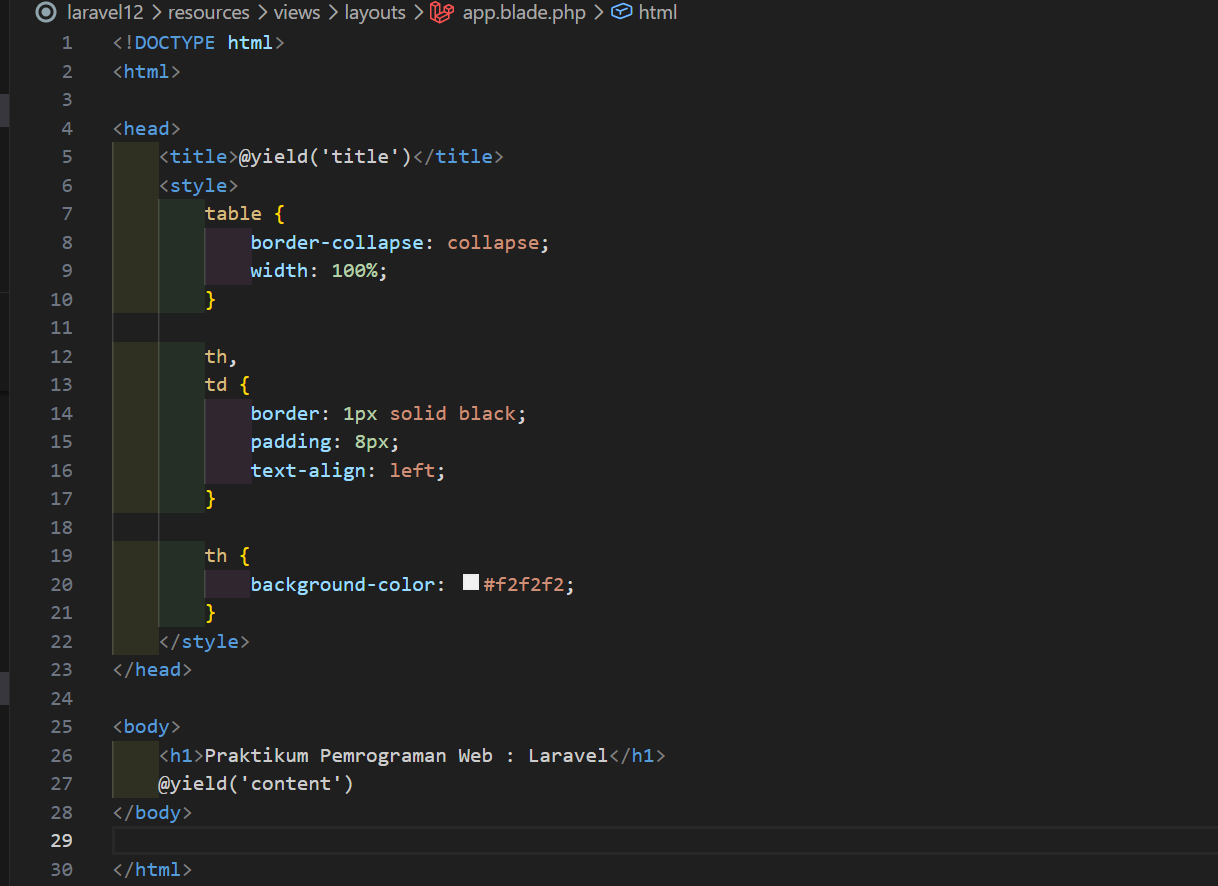
Task: Click line number 20 in gutter
Action: point(61,585)
